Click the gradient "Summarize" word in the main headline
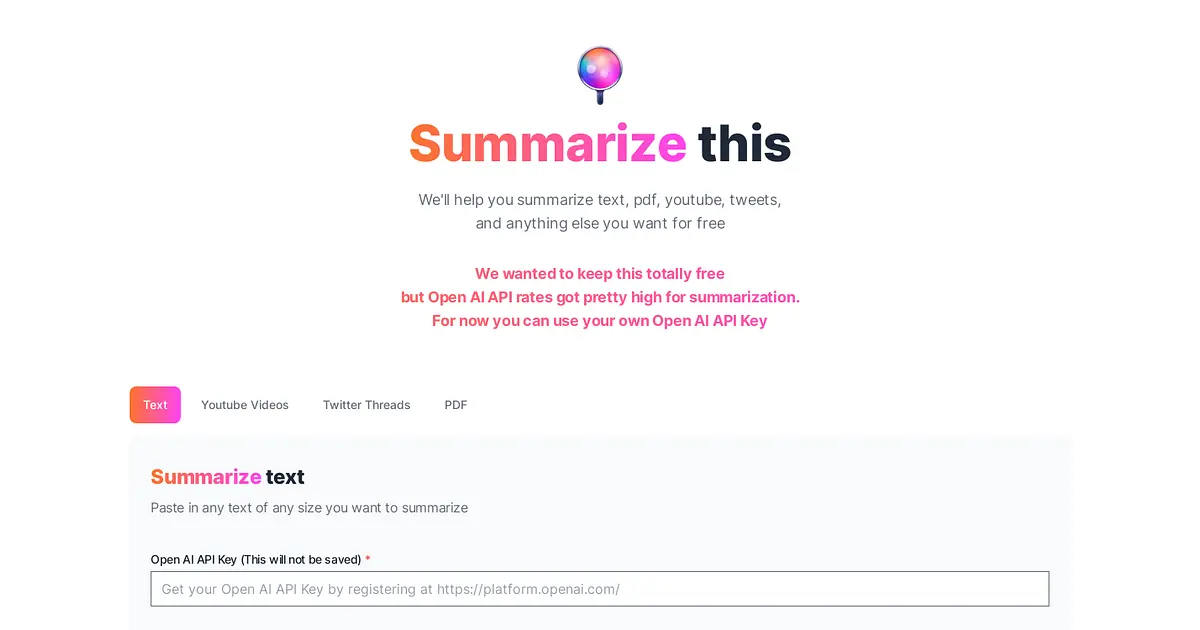Viewport: 1200px width, 630px height. 548,143
